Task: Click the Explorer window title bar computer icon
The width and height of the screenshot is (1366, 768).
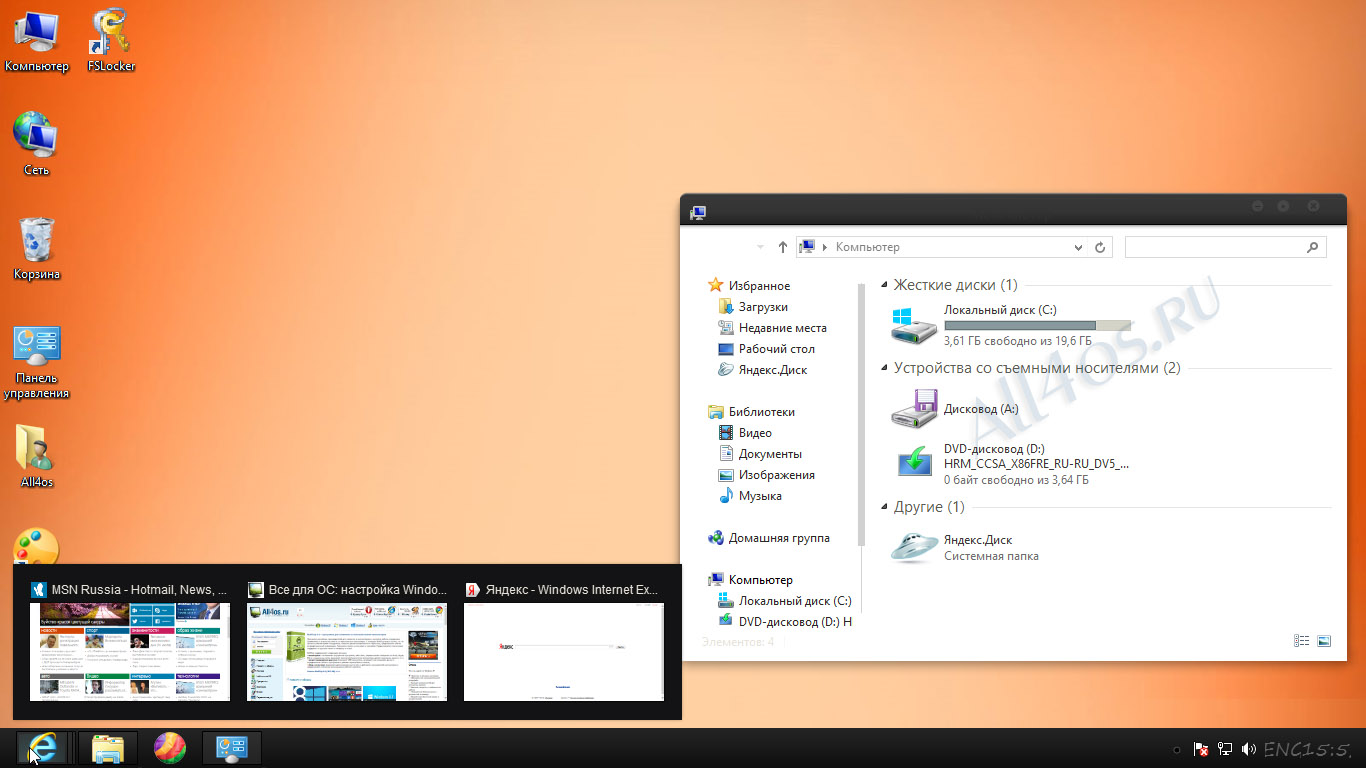Action: 698,212
